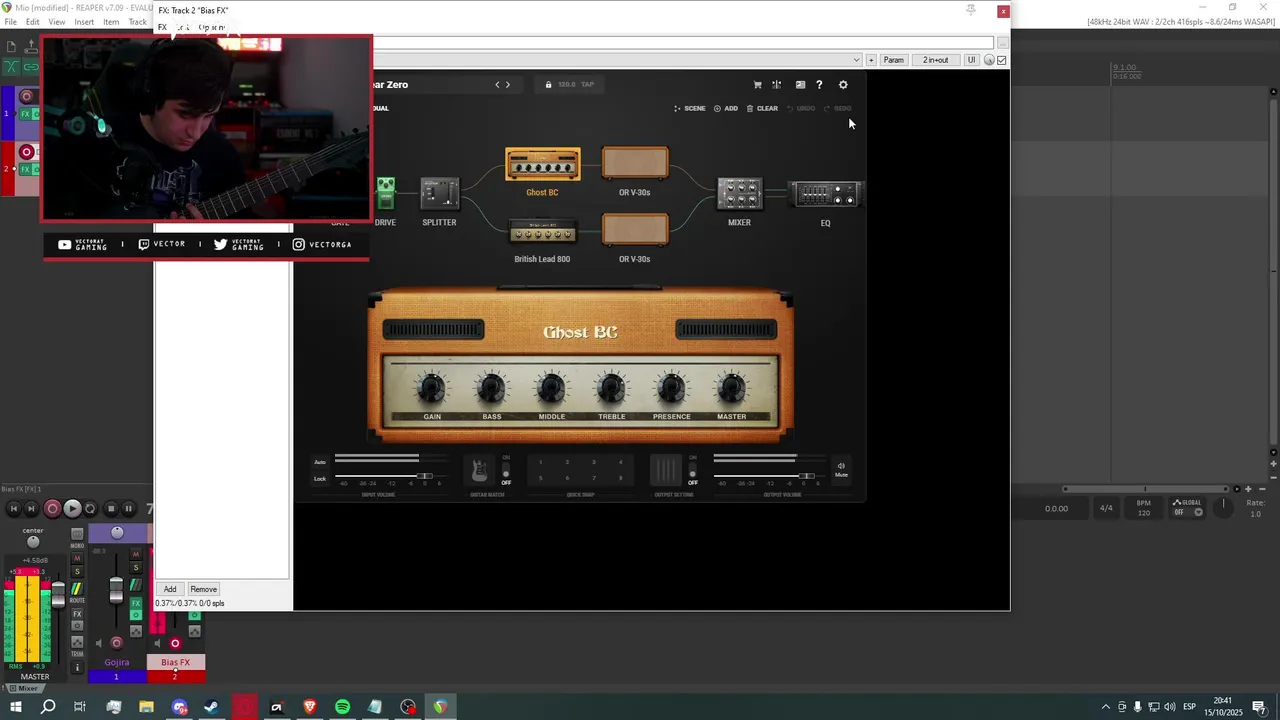Click the SCENE button

pyautogui.click(x=690, y=108)
